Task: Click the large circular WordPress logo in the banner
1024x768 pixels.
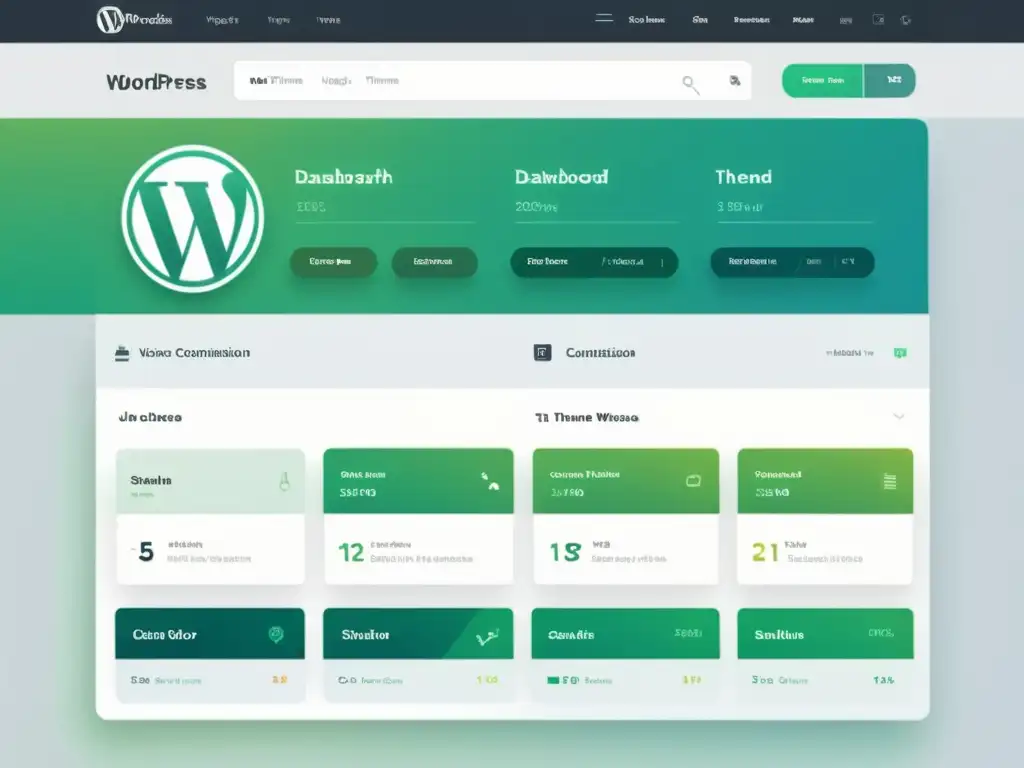Action: (193, 219)
